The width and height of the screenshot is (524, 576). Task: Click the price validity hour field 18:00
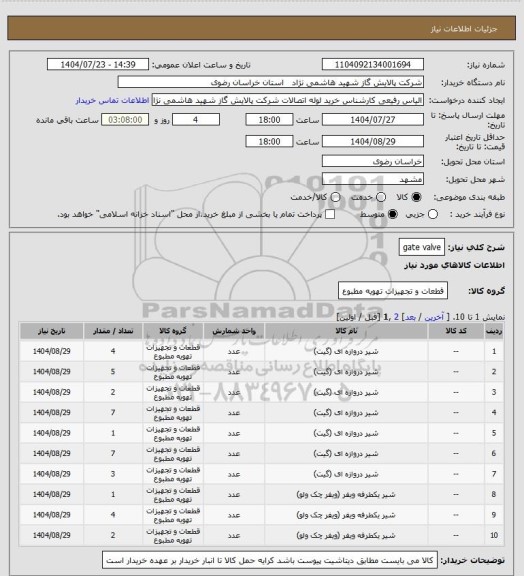tap(269, 141)
